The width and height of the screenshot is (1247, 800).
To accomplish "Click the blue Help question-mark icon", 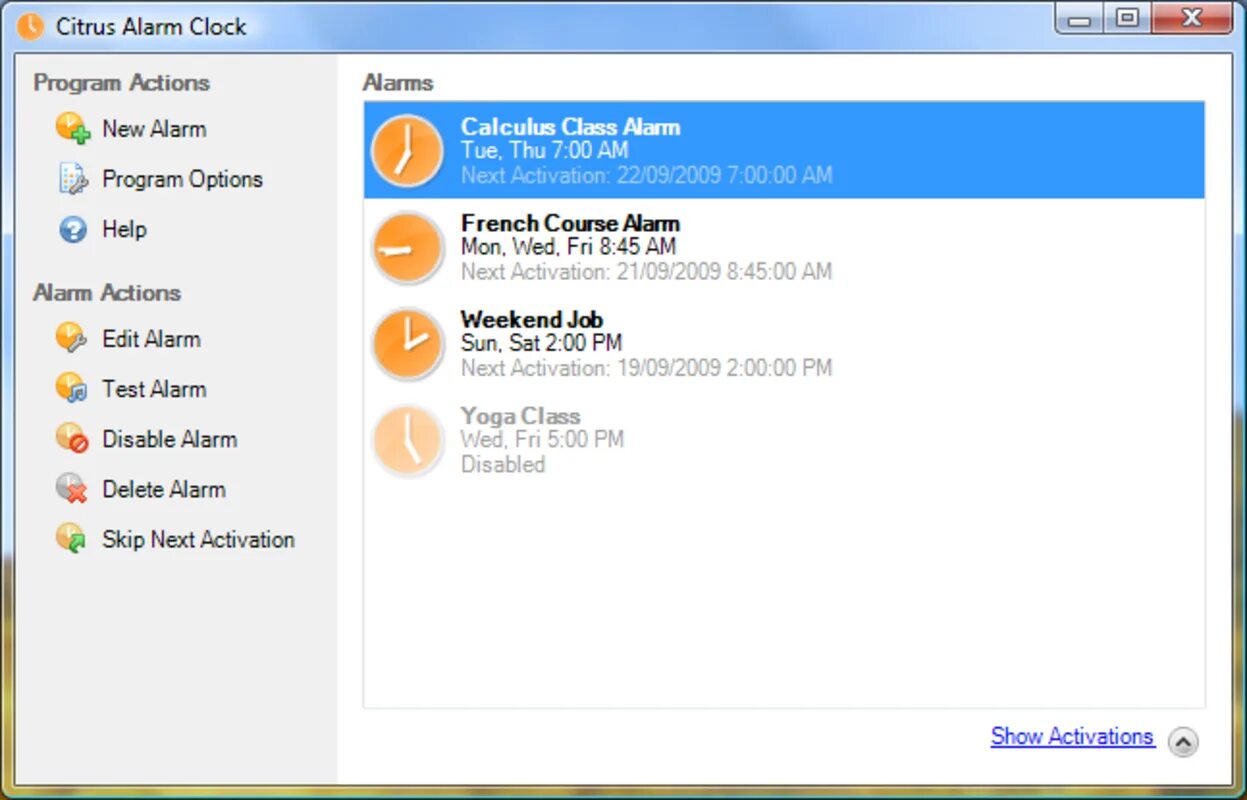I will [x=73, y=229].
